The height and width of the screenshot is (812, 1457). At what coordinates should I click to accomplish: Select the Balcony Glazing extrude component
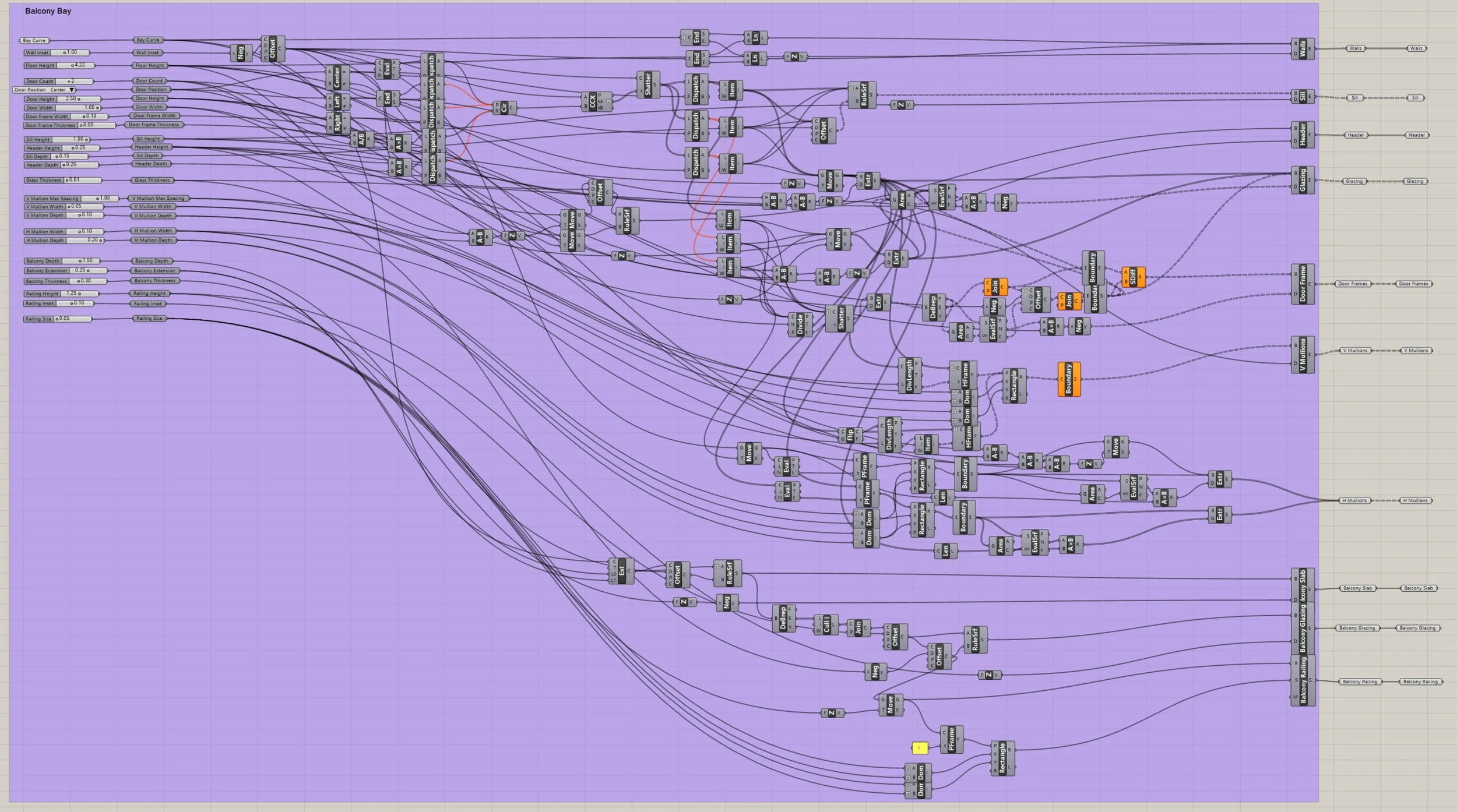[1303, 628]
